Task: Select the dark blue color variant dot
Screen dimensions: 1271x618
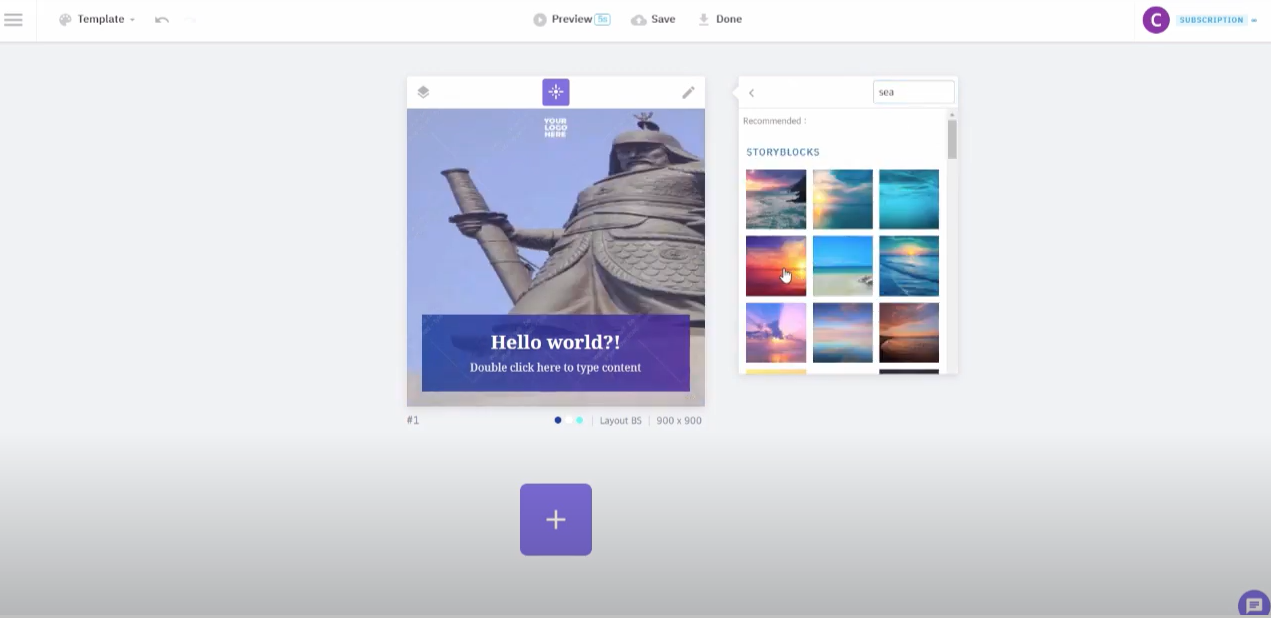Action: click(x=557, y=420)
